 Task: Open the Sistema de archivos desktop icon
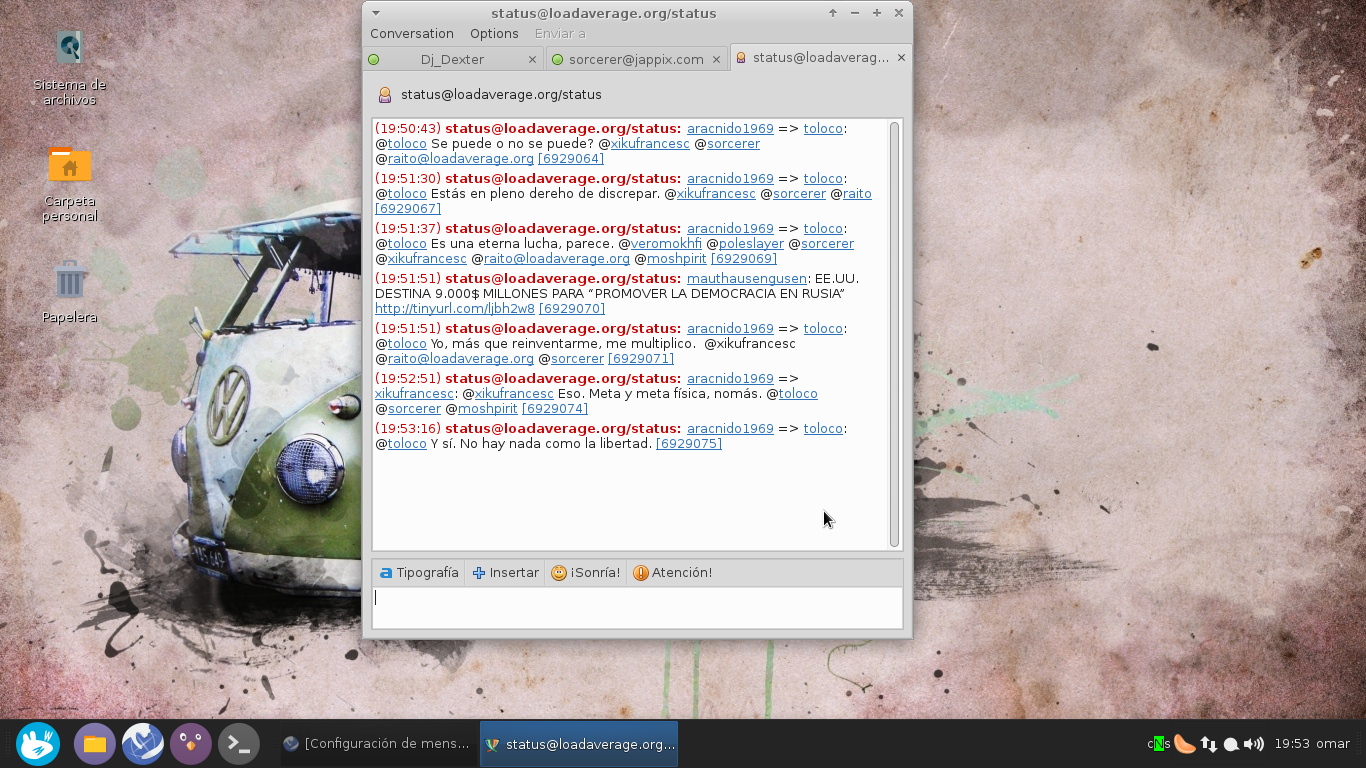(69, 68)
